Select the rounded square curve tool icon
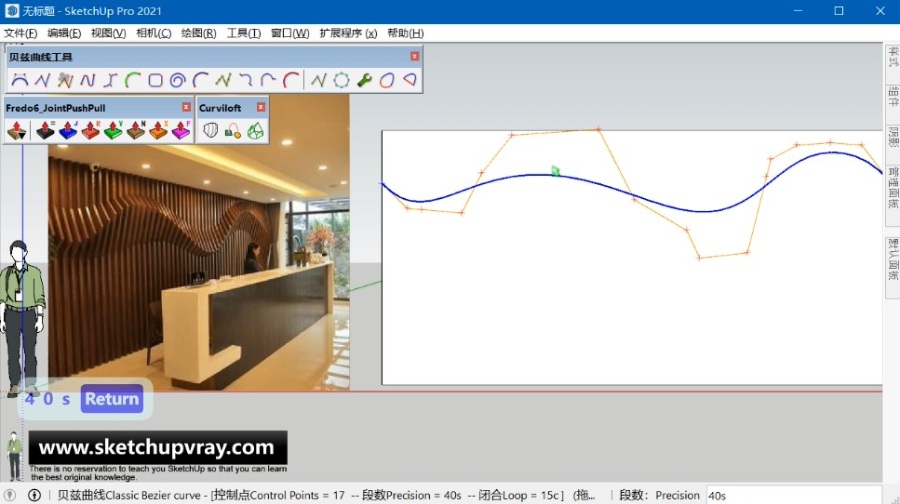 [x=155, y=80]
